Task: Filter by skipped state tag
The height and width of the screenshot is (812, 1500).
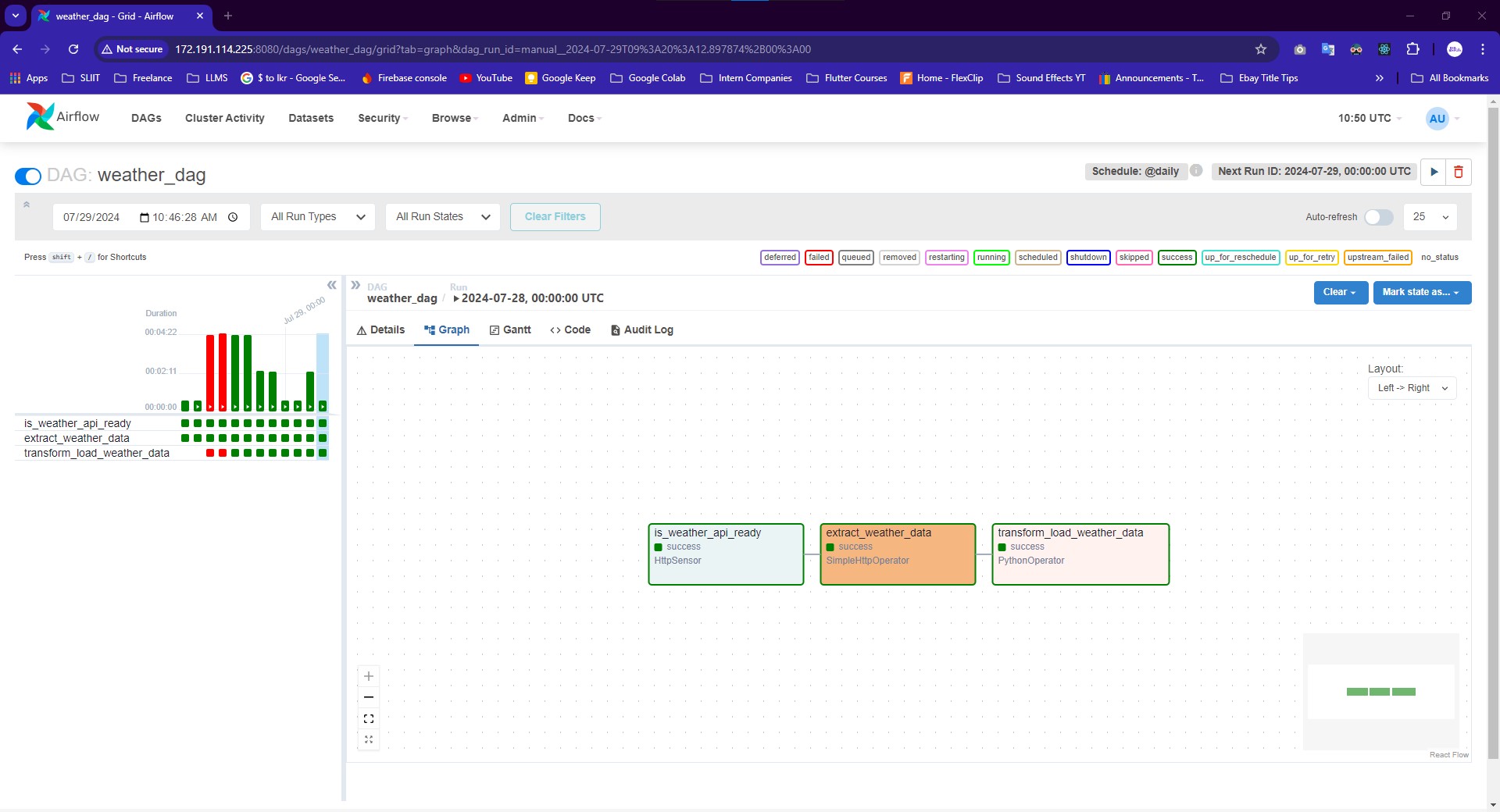Action: (1134, 257)
